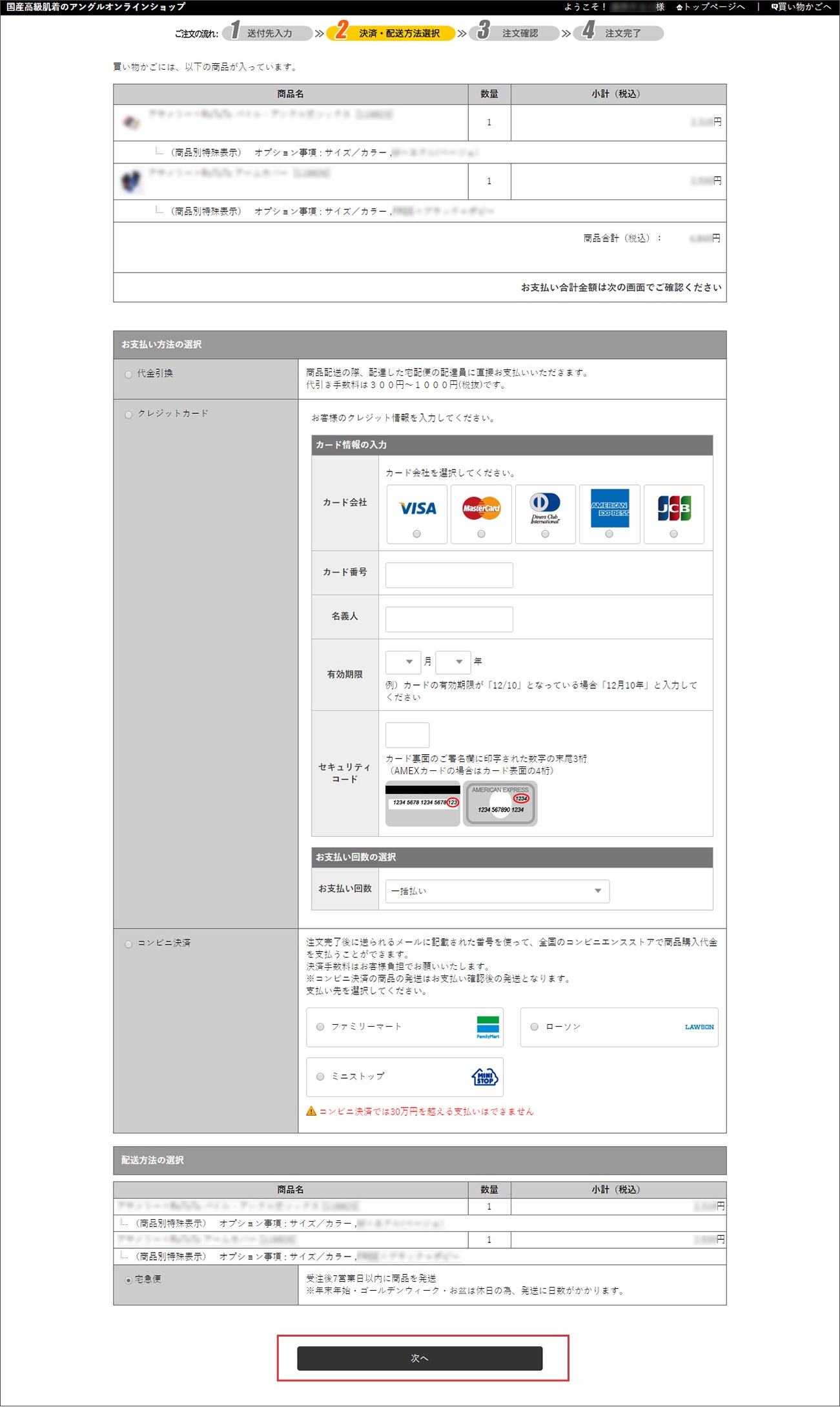Open the expiration month dropdown
The height and width of the screenshot is (1407, 840).
tap(403, 662)
